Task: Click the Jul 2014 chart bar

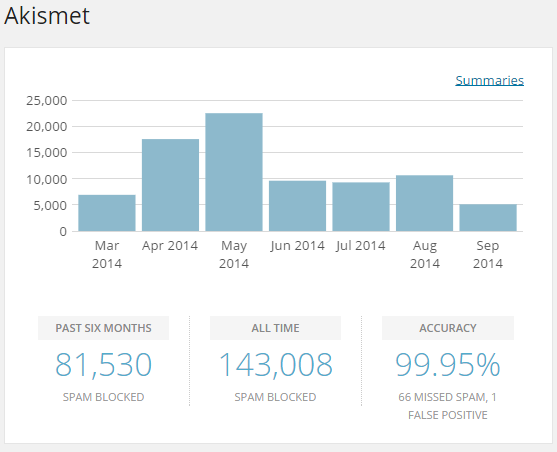Action: [361, 207]
